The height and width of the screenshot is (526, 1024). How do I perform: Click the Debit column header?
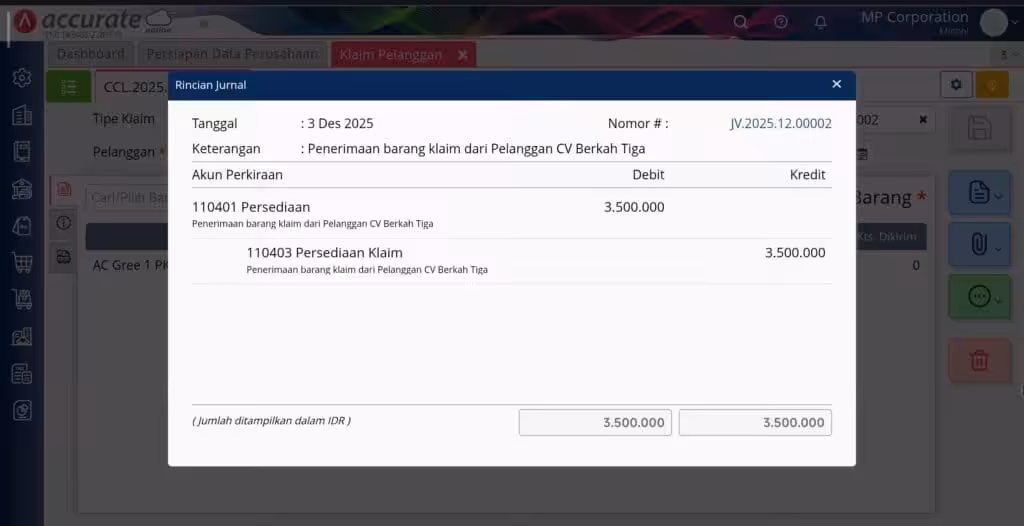(x=648, y=174)
